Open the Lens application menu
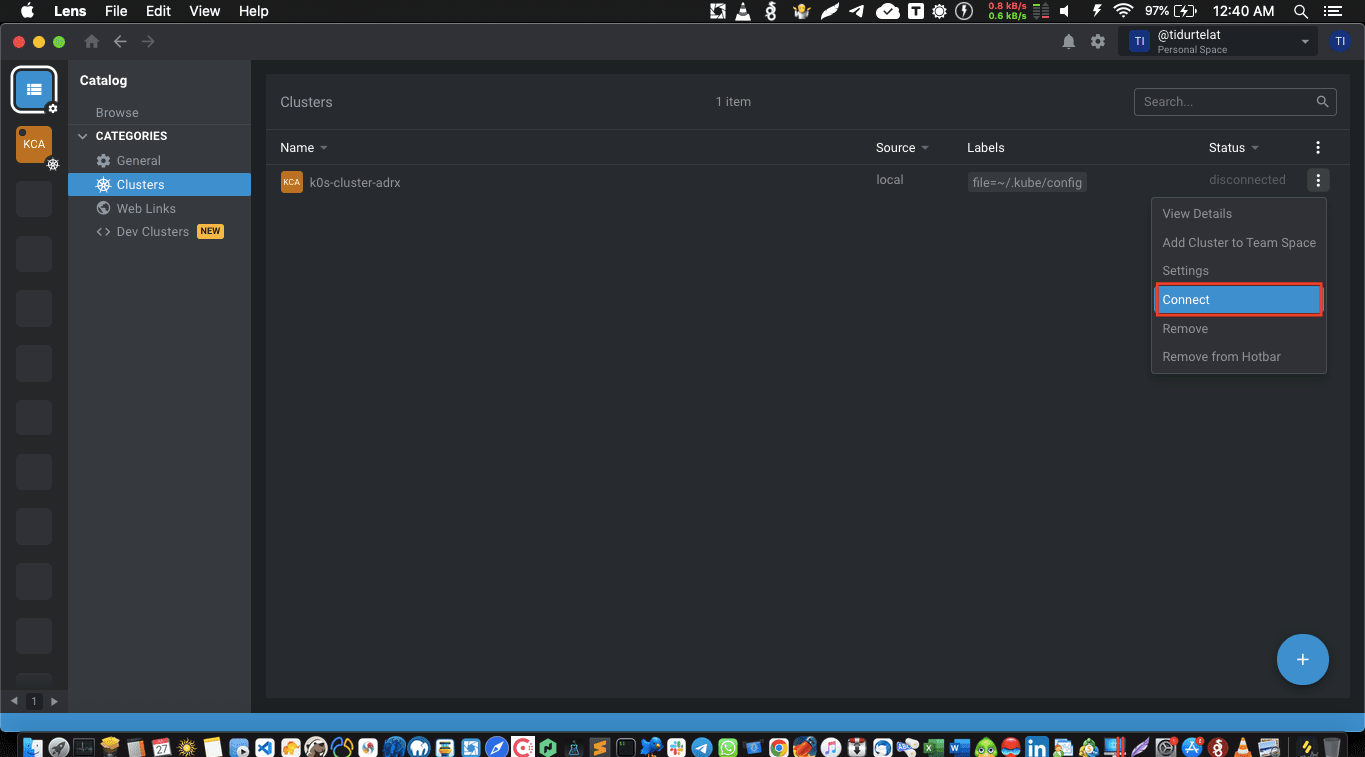Viewport: 1365px width, 757px height. coord(70,11)
